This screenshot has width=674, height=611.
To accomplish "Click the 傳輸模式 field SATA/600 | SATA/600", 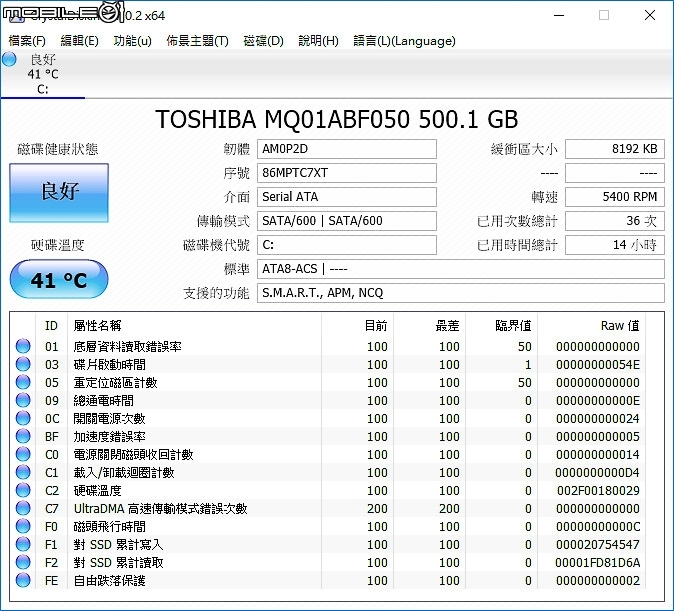I will [x=346, y=221].
